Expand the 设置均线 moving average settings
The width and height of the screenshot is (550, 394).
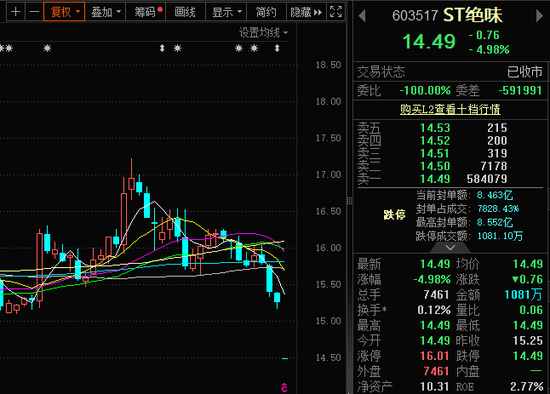click(263, 33)
